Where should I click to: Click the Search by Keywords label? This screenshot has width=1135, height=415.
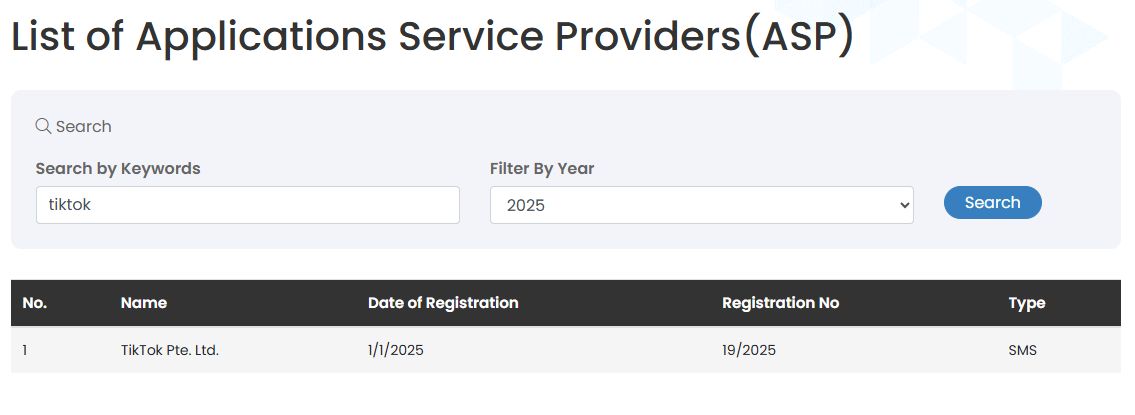pyautogui.click(x=118, y=168)
